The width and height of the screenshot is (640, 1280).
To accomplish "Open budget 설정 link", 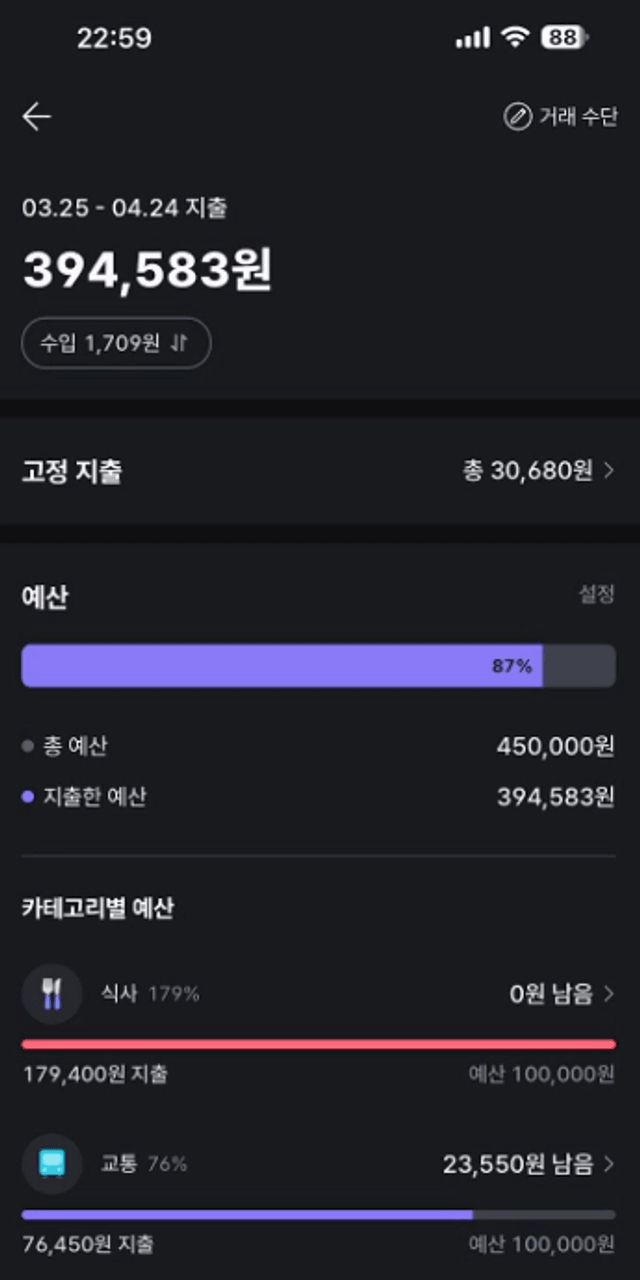I will 596,594.
